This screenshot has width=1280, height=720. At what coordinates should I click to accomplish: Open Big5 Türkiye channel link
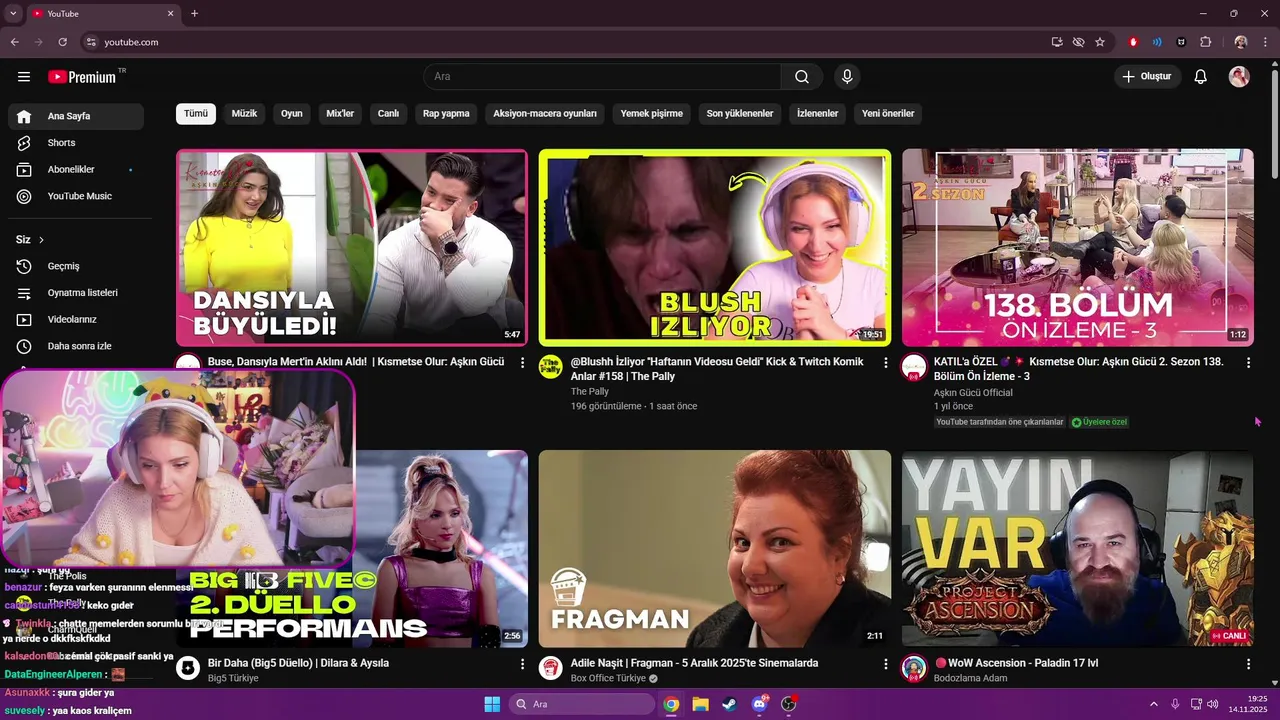(x=233, y=678)
